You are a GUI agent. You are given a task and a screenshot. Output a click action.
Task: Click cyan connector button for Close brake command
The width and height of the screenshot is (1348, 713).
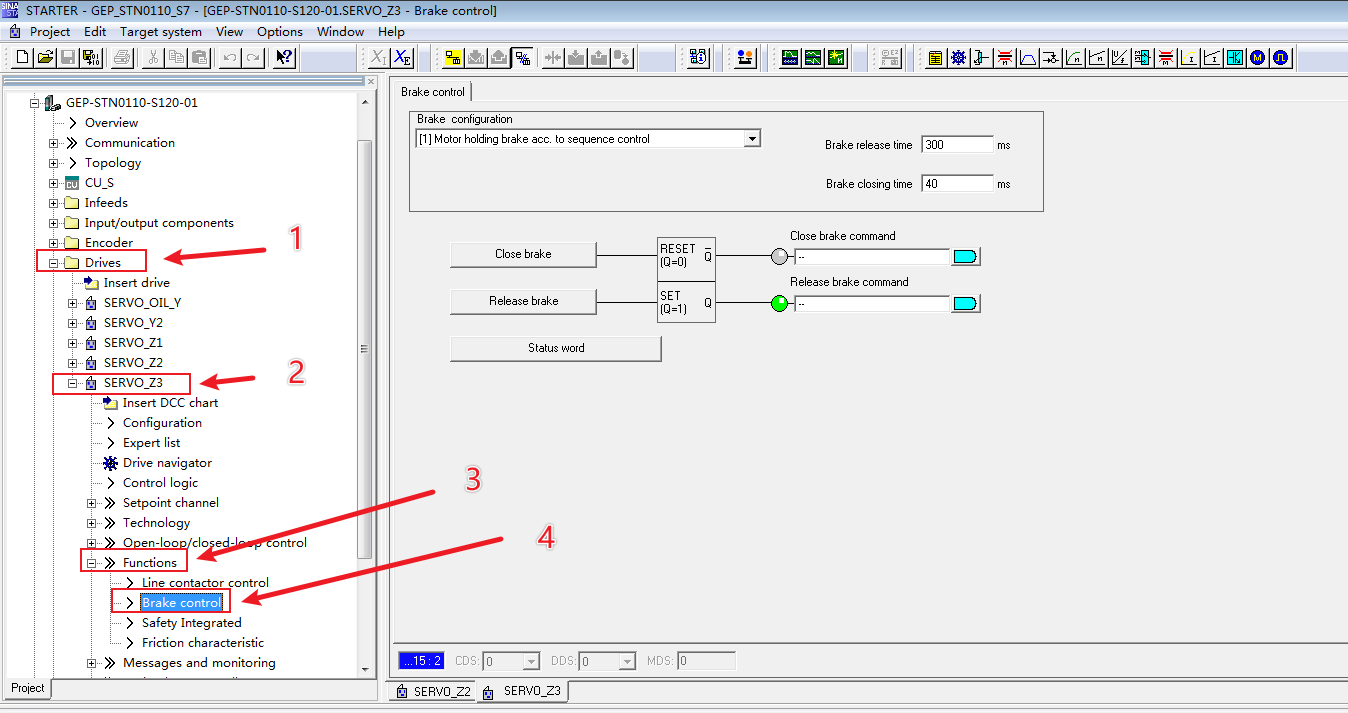(965, 257)
